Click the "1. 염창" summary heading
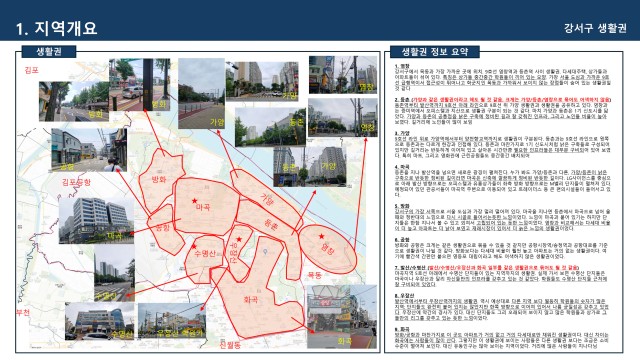 [402, 66]
